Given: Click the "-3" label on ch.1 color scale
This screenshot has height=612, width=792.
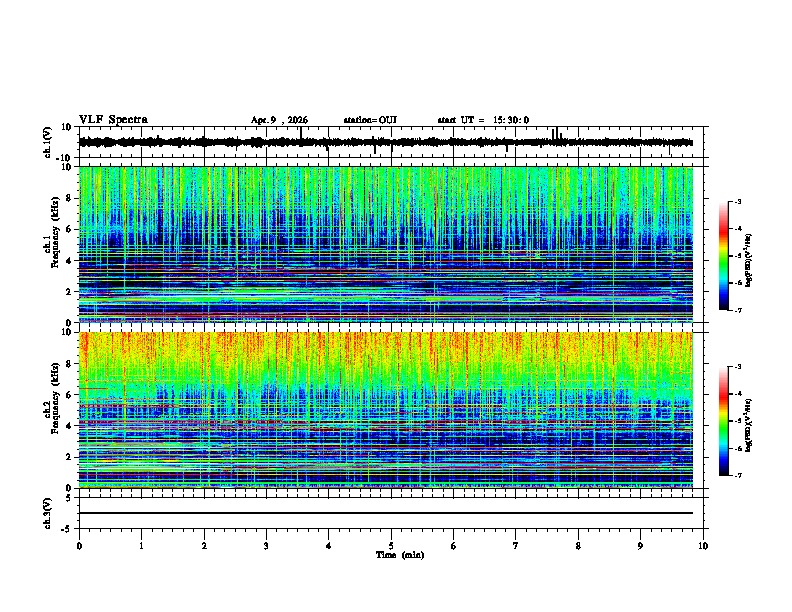Looking at the screenshot, I should [x=737, y=201].
